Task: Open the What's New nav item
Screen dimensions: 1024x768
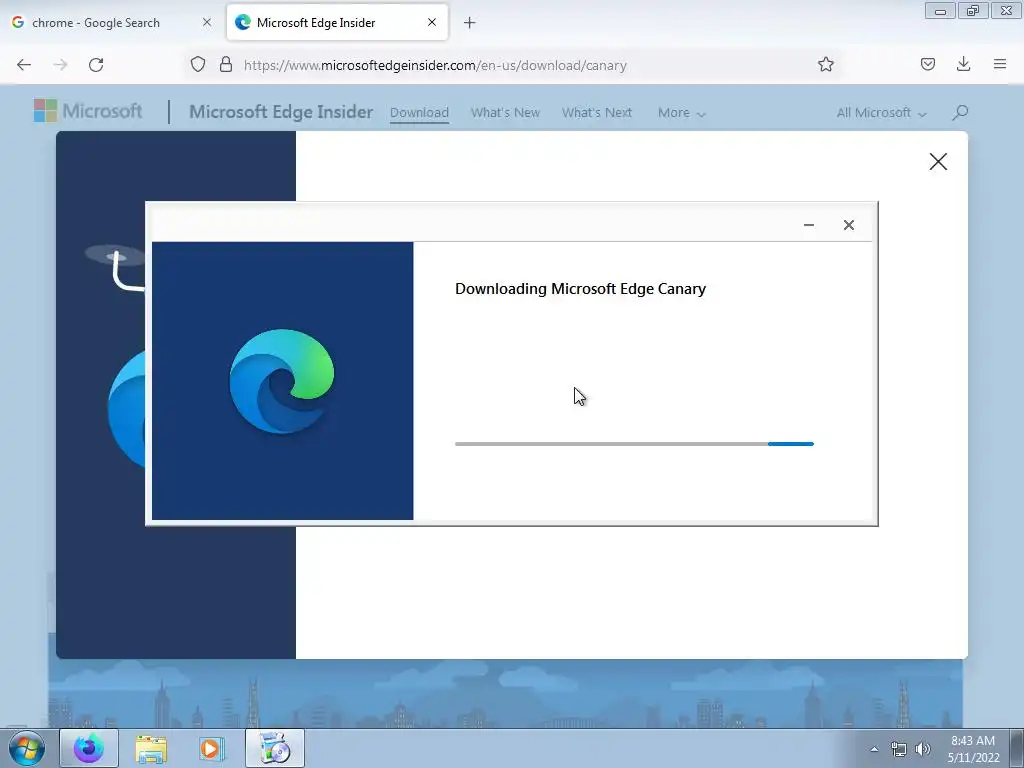Action: 505,112
